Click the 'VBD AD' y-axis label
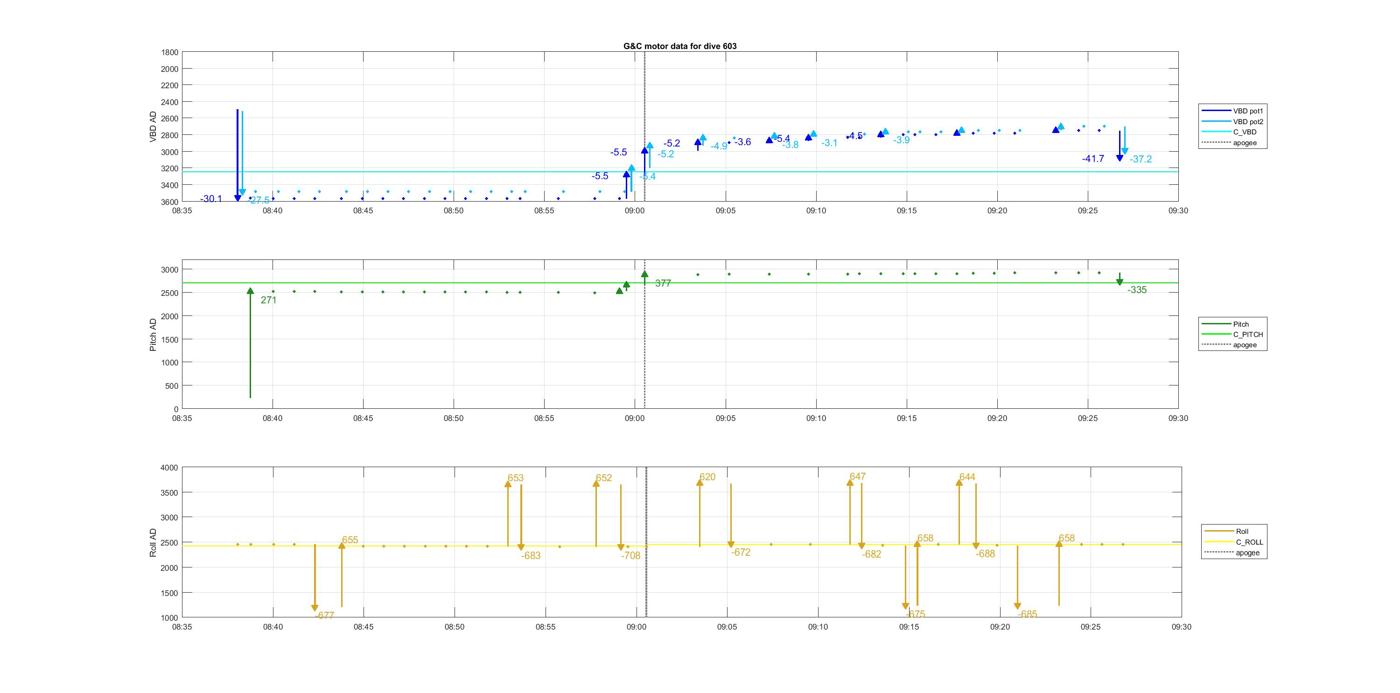 click(x=154, y=126)
